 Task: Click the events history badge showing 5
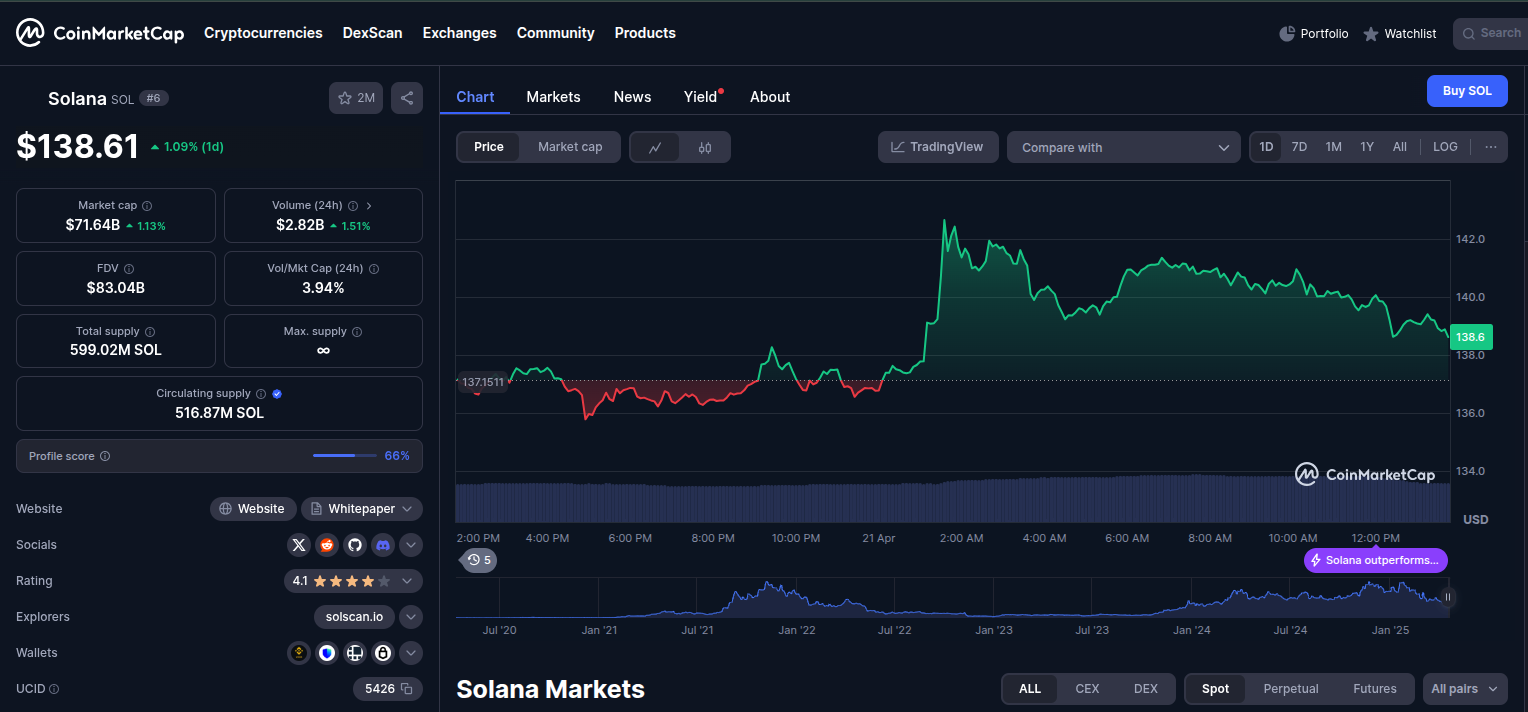(479, 560)
